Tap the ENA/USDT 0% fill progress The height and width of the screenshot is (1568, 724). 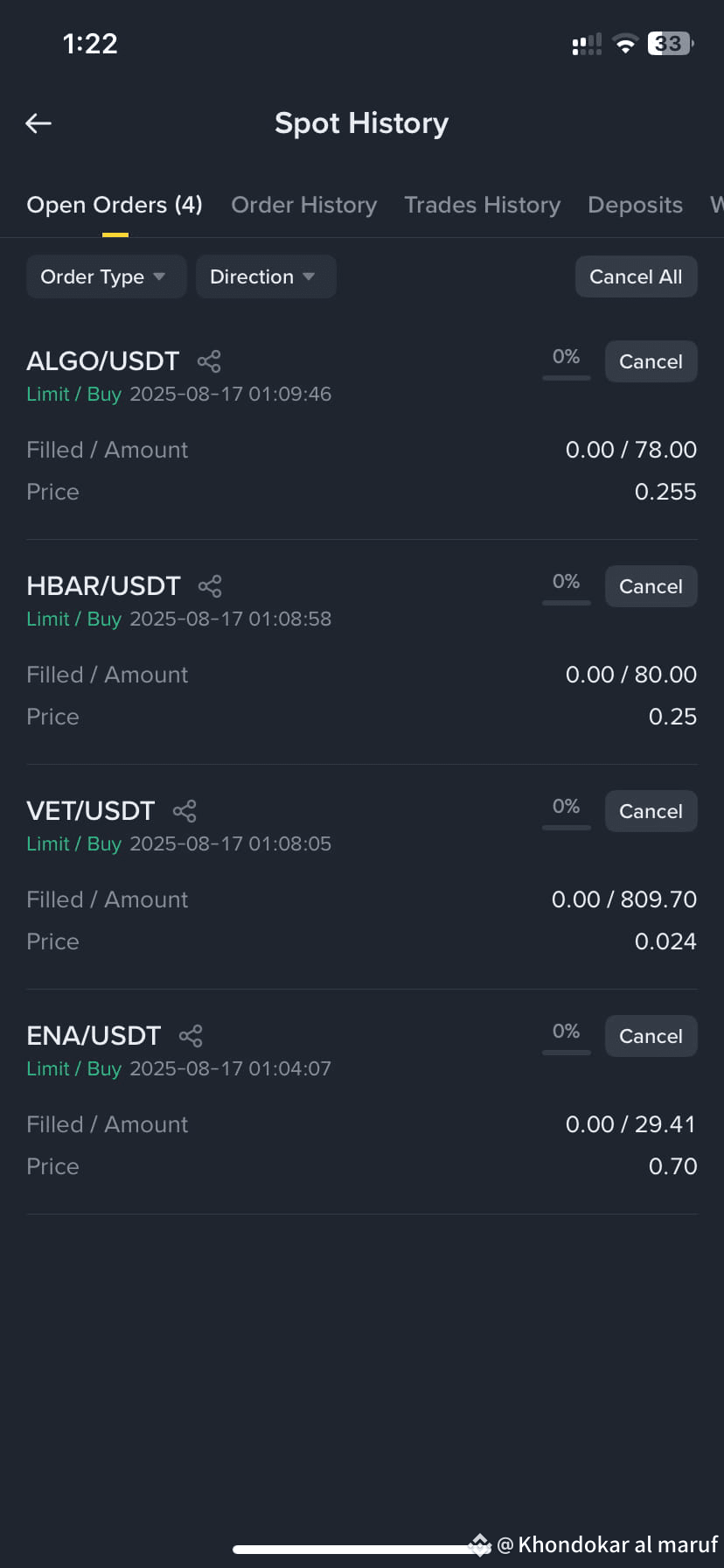point(567,1035)
